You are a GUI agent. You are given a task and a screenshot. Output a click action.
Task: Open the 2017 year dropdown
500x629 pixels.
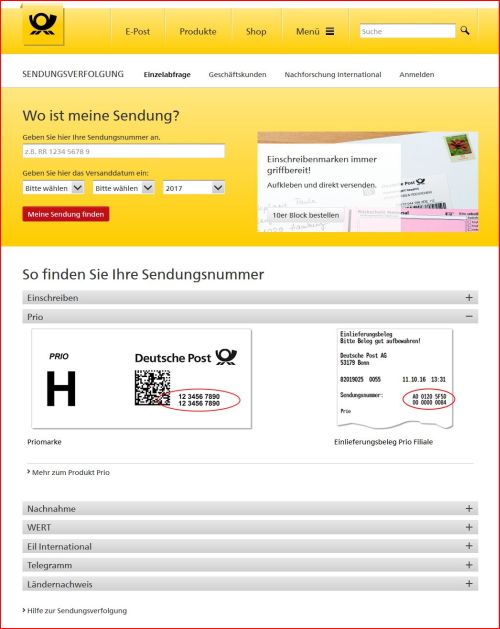click(x=194, y=188)
